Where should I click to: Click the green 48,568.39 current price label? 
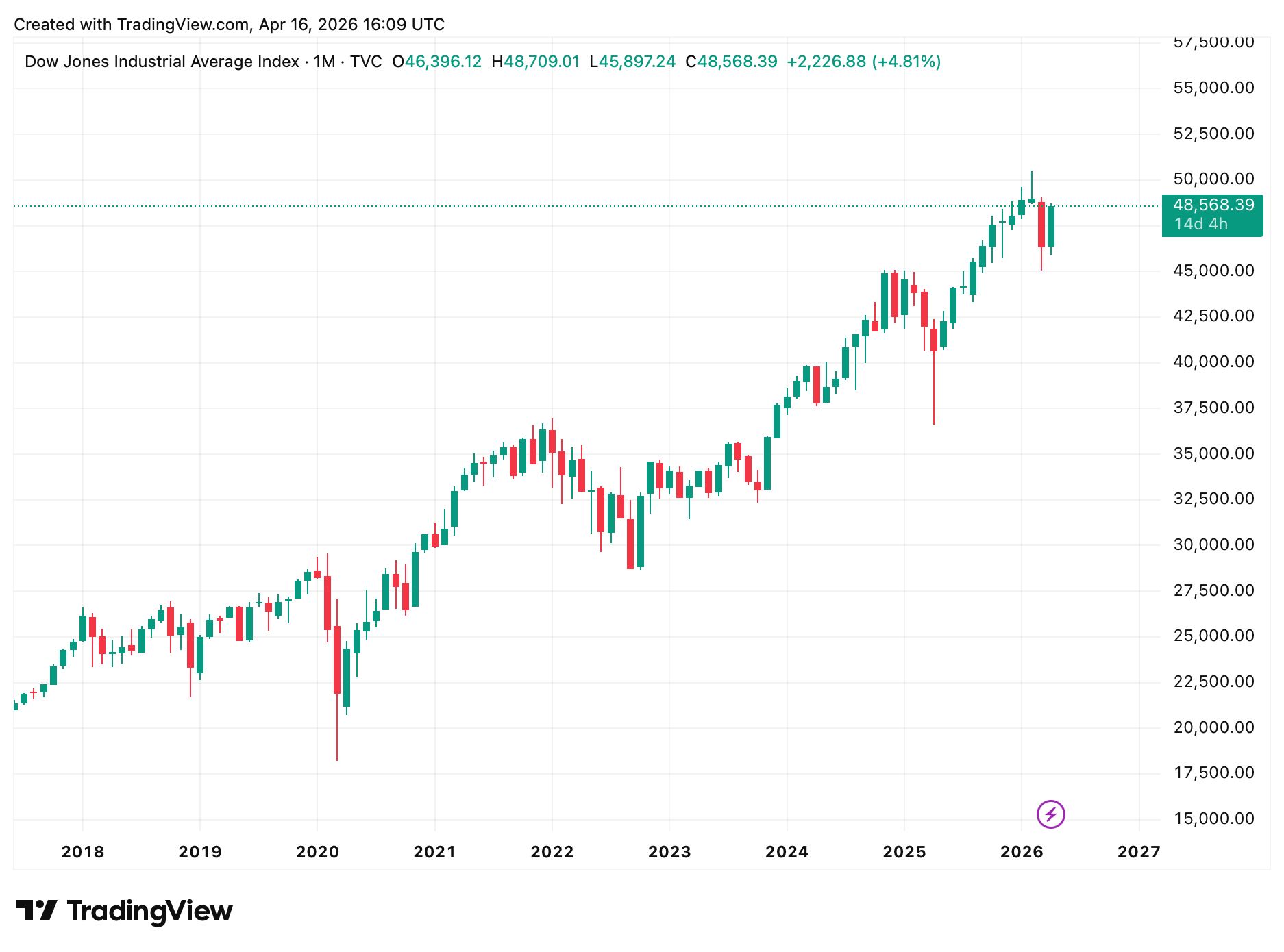pyautogui.click(x=1213, y=205)
